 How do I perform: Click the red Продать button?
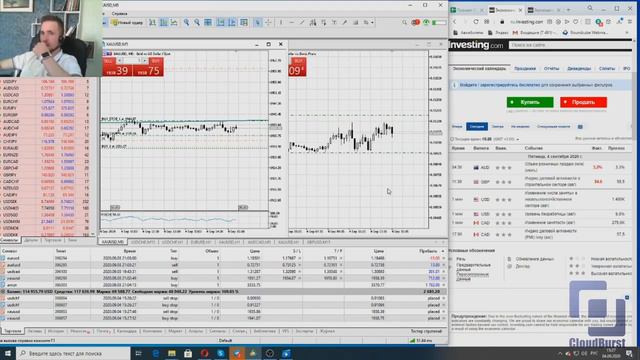click(583, 102)
